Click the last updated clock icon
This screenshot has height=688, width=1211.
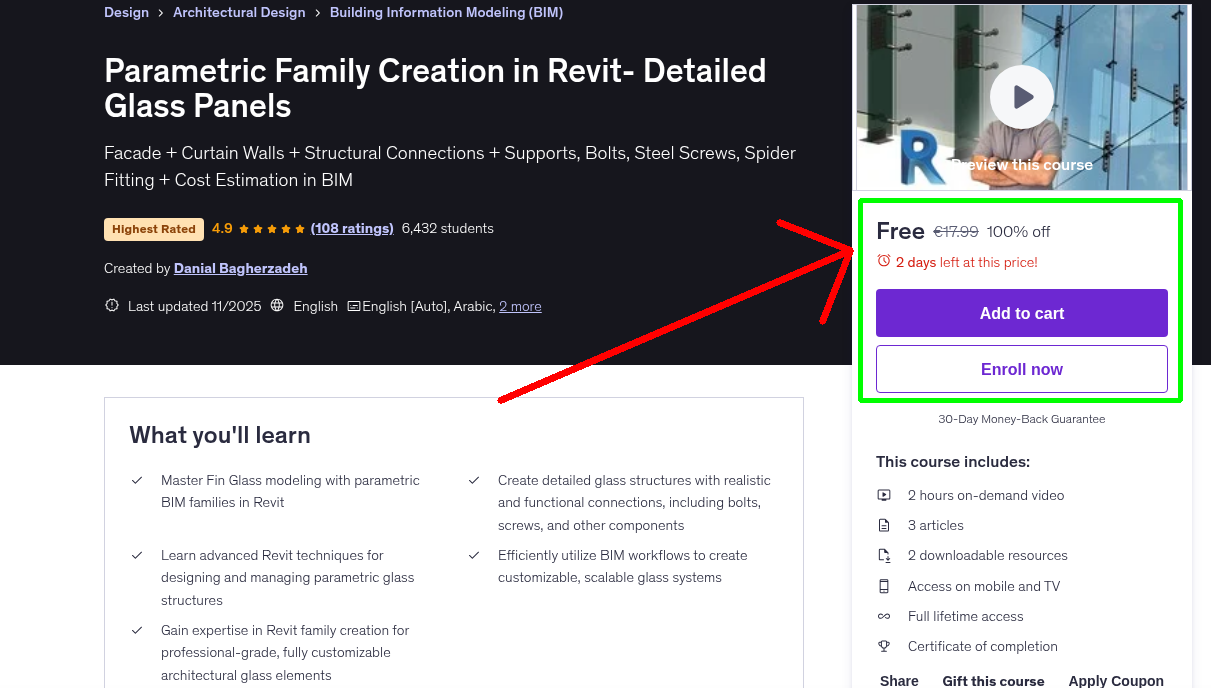click(111, 306)
